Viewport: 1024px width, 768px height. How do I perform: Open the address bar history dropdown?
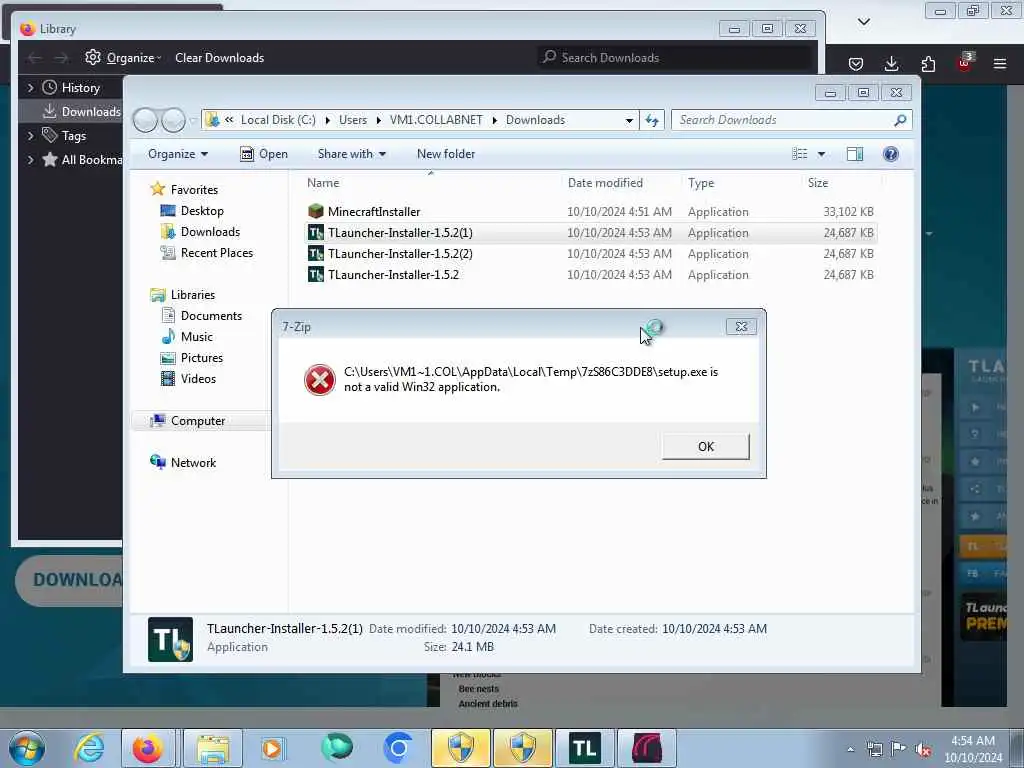[x=629, y=120]
